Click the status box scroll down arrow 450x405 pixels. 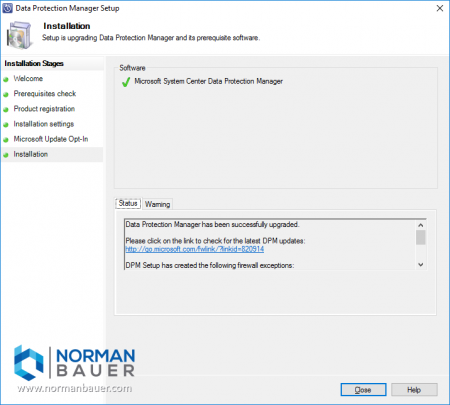(x=421, y=265)
